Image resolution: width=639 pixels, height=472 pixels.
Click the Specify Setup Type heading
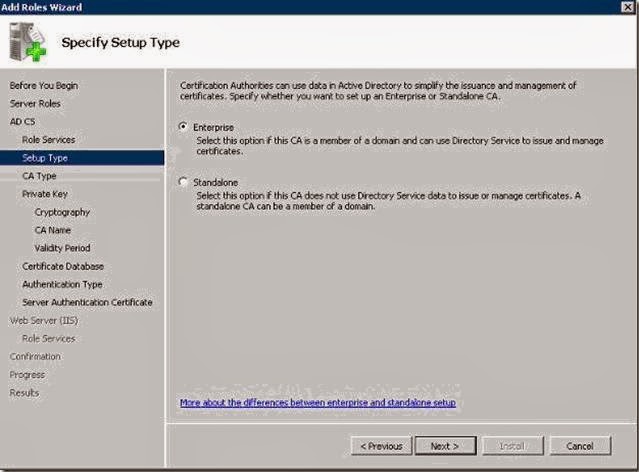coord(121,42)
